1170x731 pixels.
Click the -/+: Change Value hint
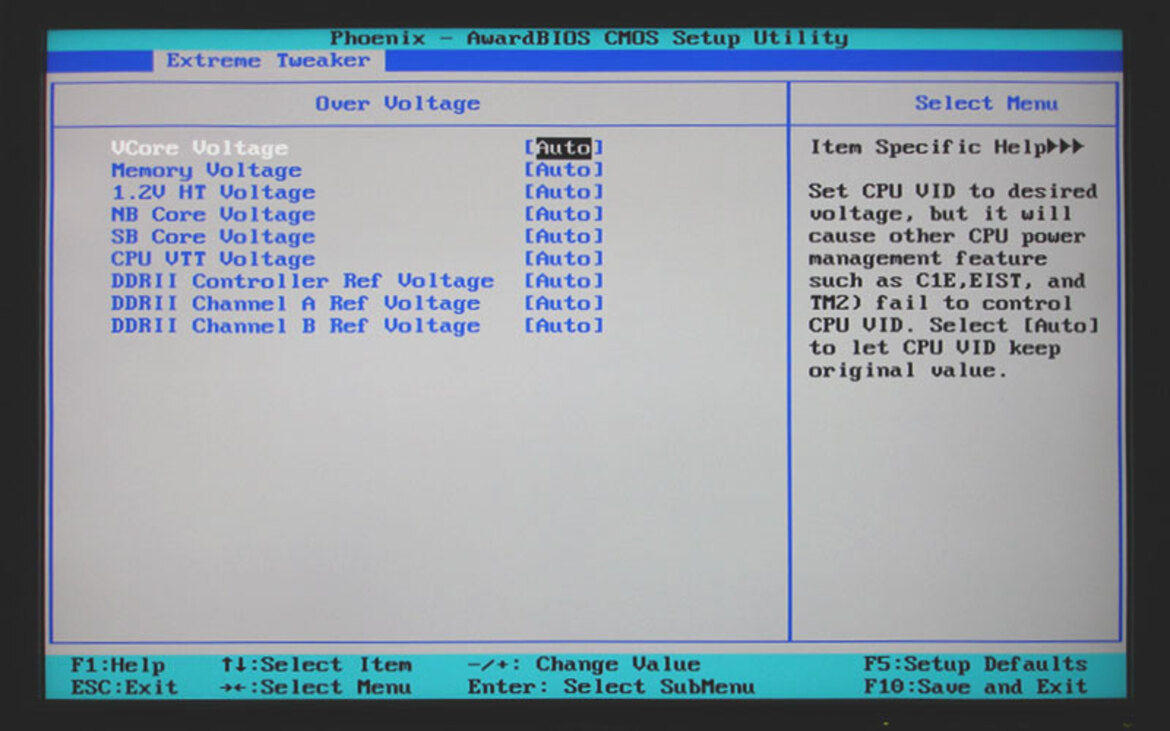pos(584,665)
